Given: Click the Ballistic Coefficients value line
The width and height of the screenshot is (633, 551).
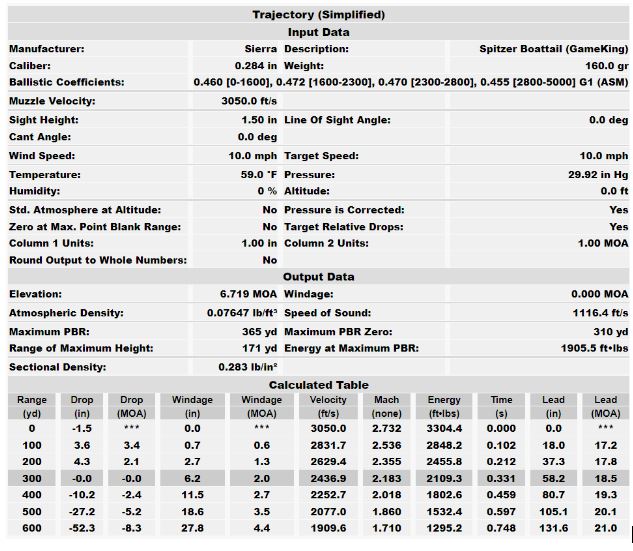Looking at the screenshot, I should [411, 82].
